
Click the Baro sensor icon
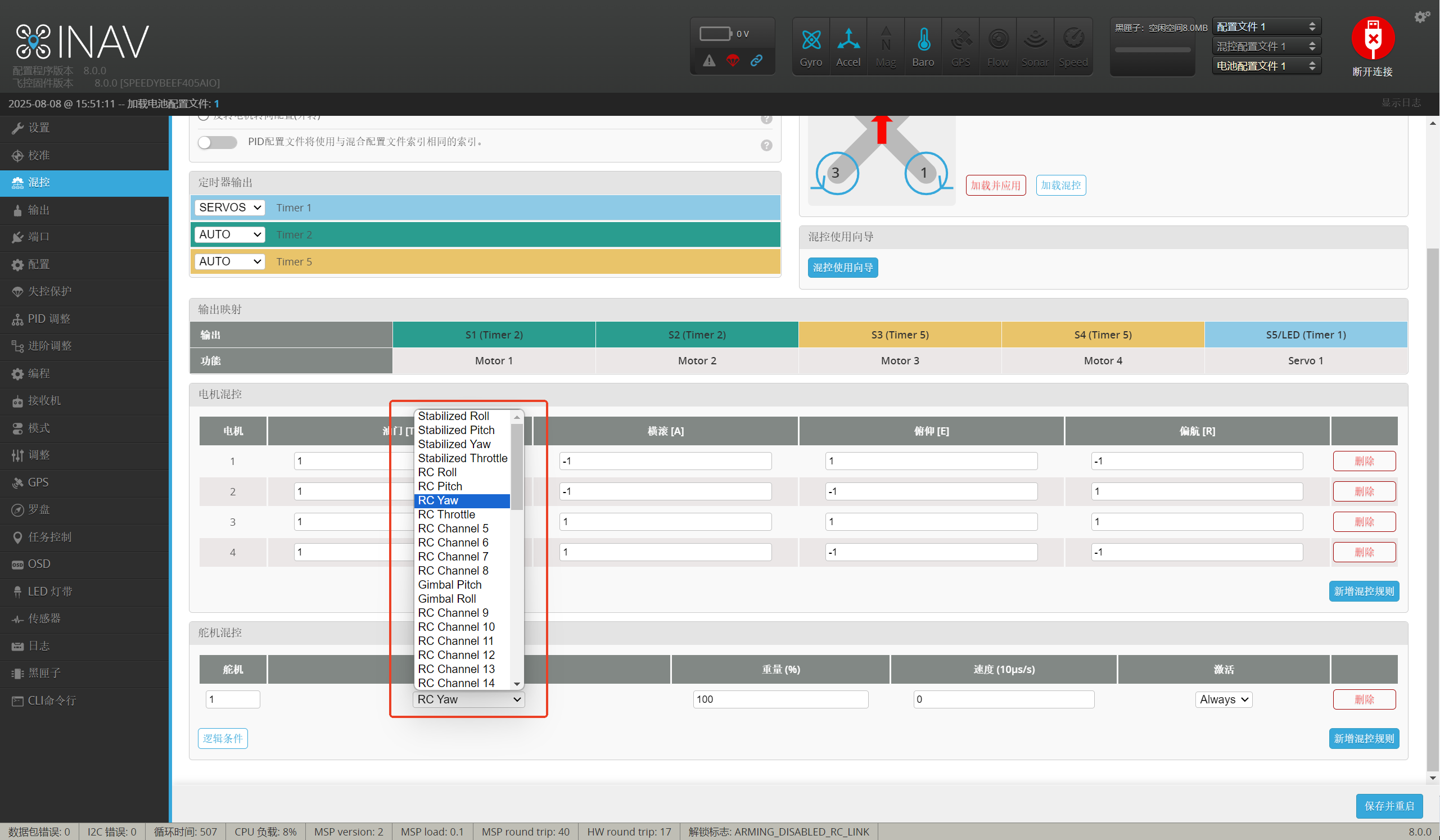click(923, 47)
